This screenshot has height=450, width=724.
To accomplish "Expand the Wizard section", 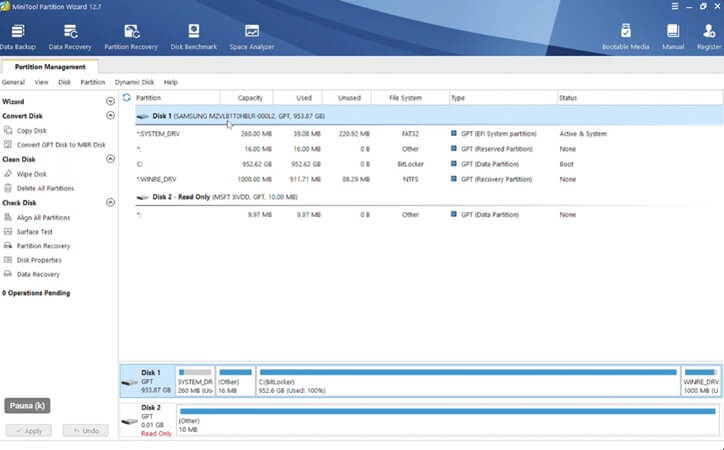I will click(x=110, y=101).
